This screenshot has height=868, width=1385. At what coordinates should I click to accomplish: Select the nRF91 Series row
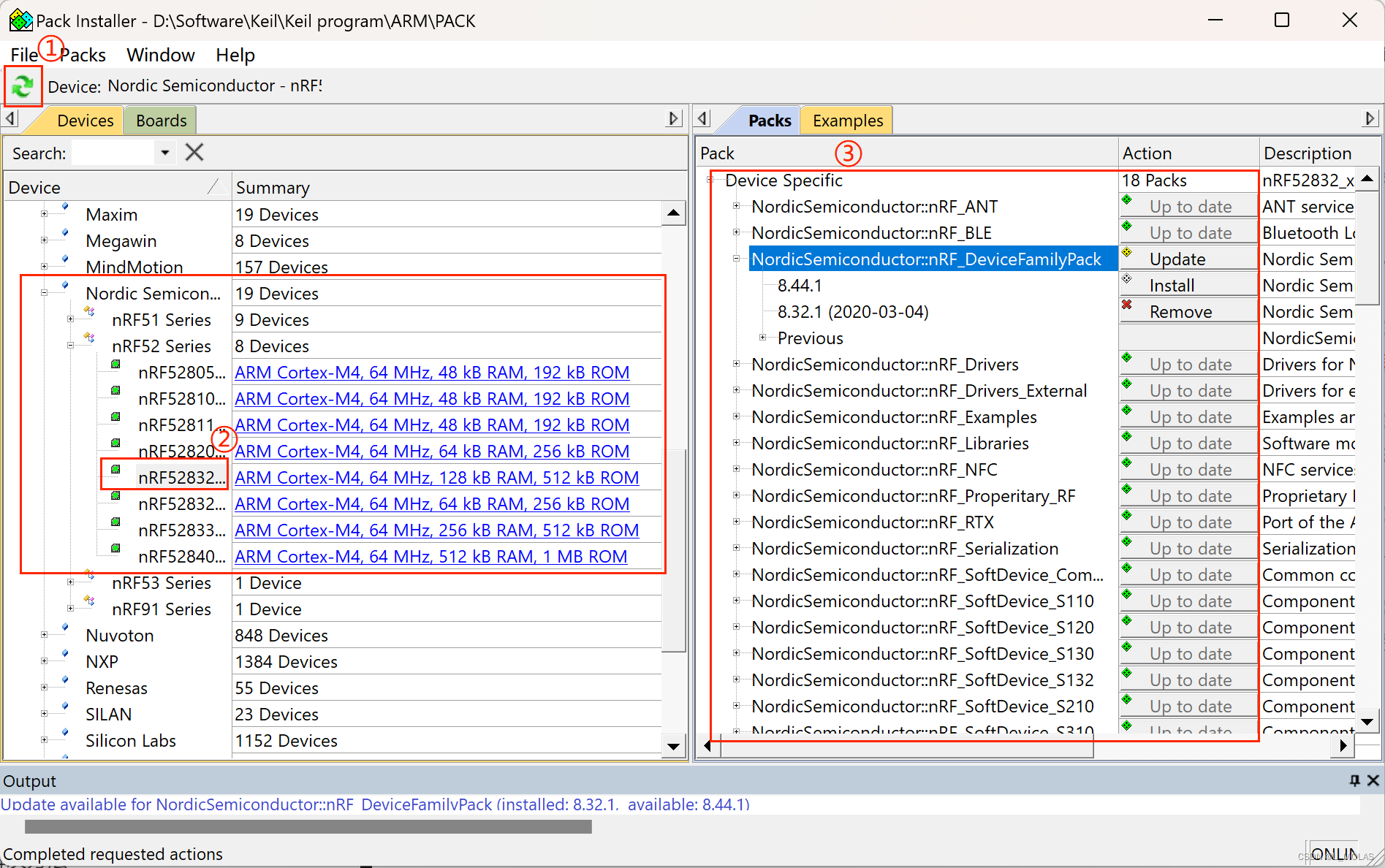click(x=161, y=609)
